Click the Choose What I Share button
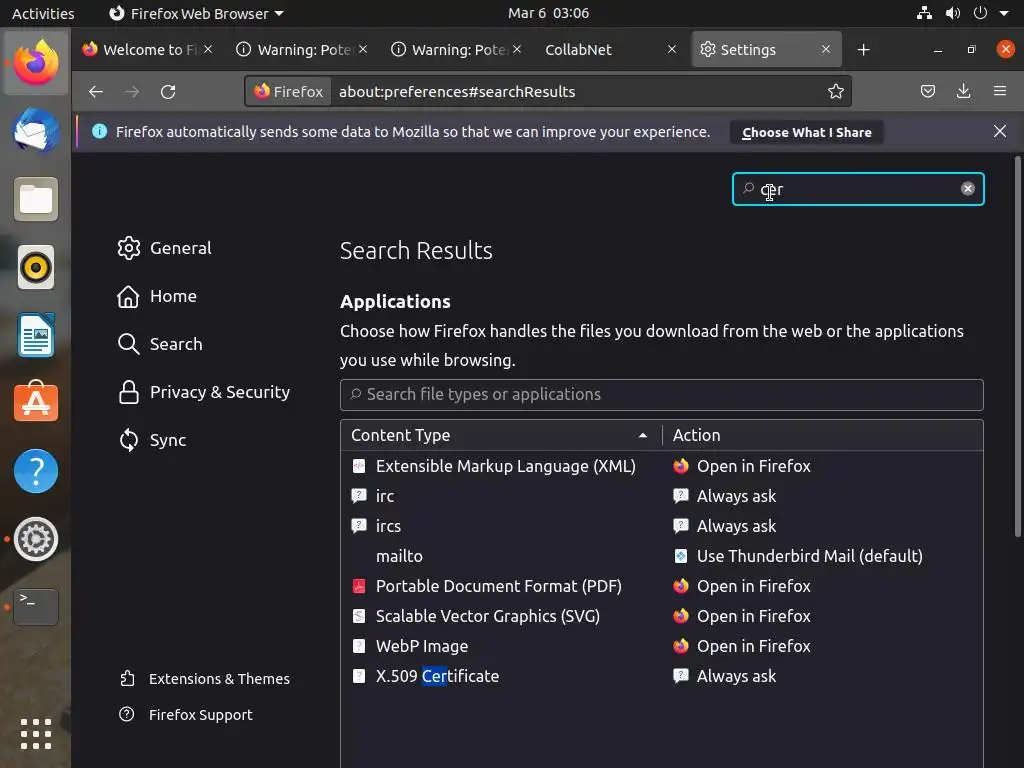 [806, 132]
